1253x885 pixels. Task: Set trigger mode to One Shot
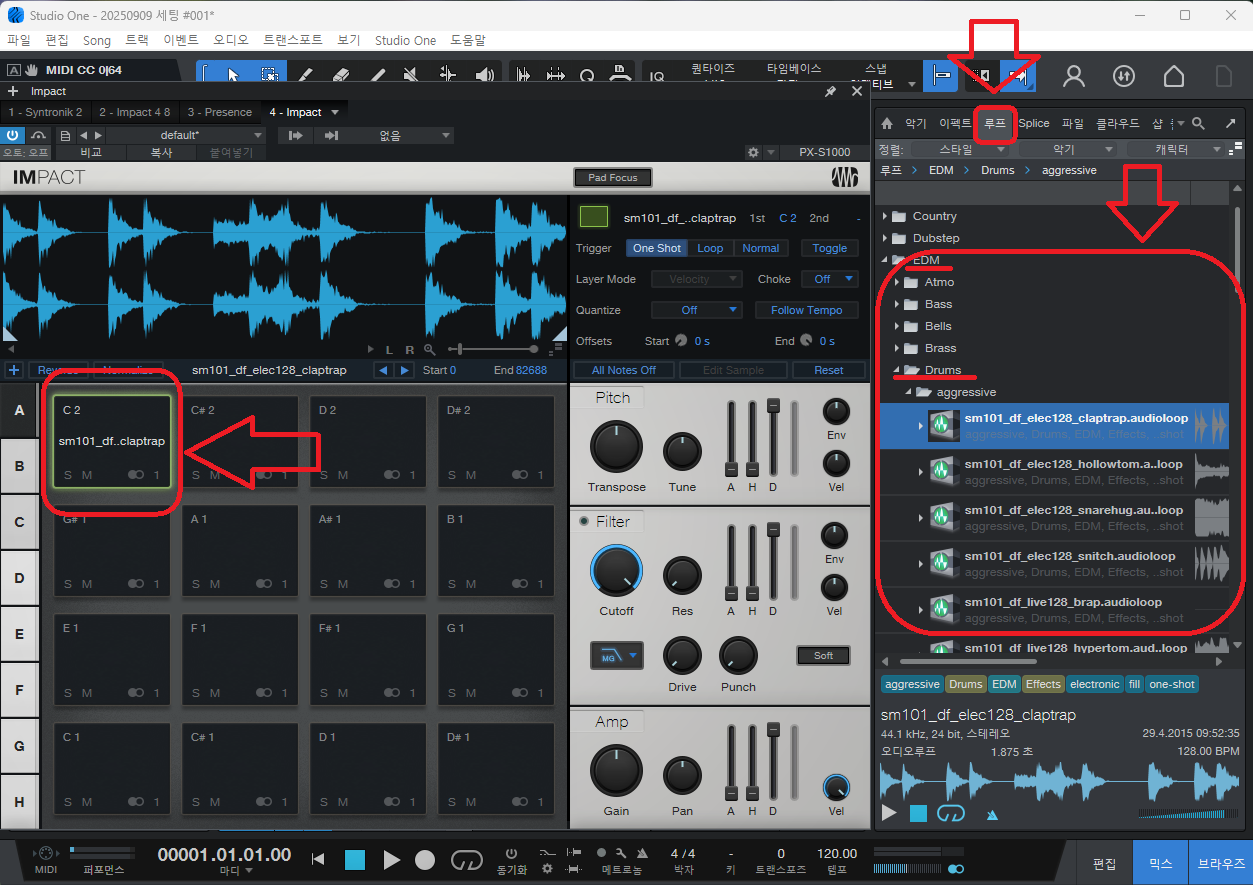click(x=657, y=248)
